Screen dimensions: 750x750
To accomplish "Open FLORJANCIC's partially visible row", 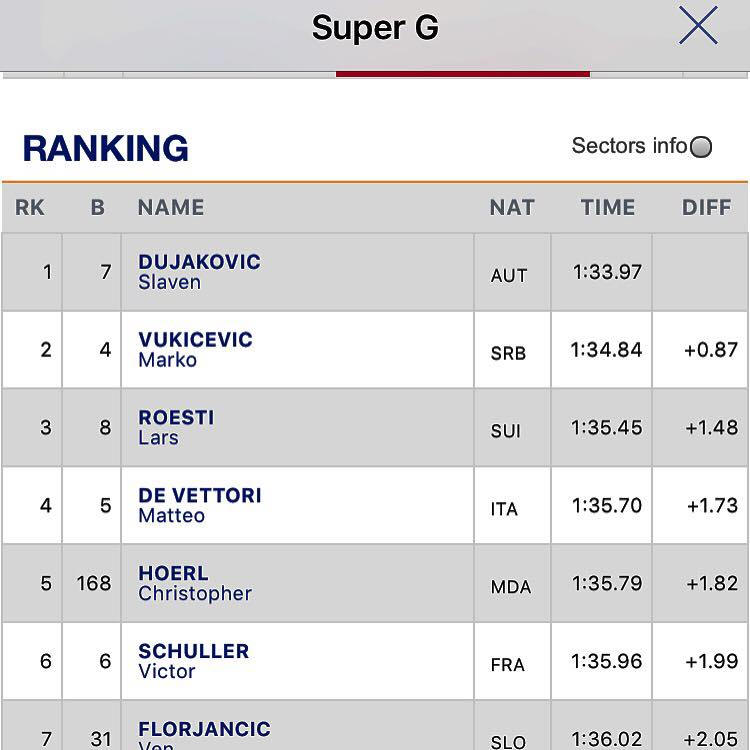I will [204, 733].
